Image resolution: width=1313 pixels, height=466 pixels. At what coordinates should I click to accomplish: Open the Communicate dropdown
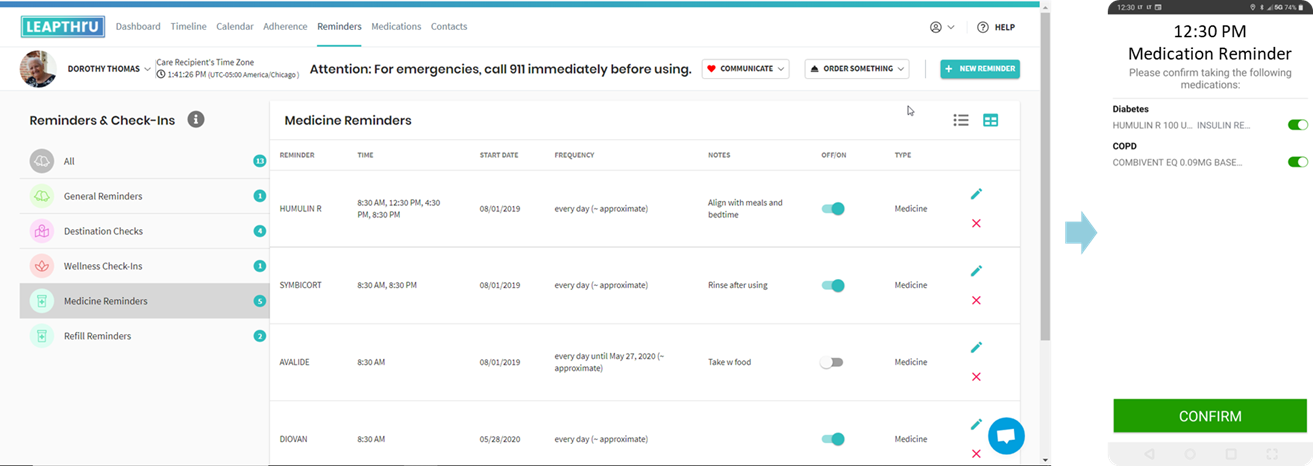tap(745, 69)
